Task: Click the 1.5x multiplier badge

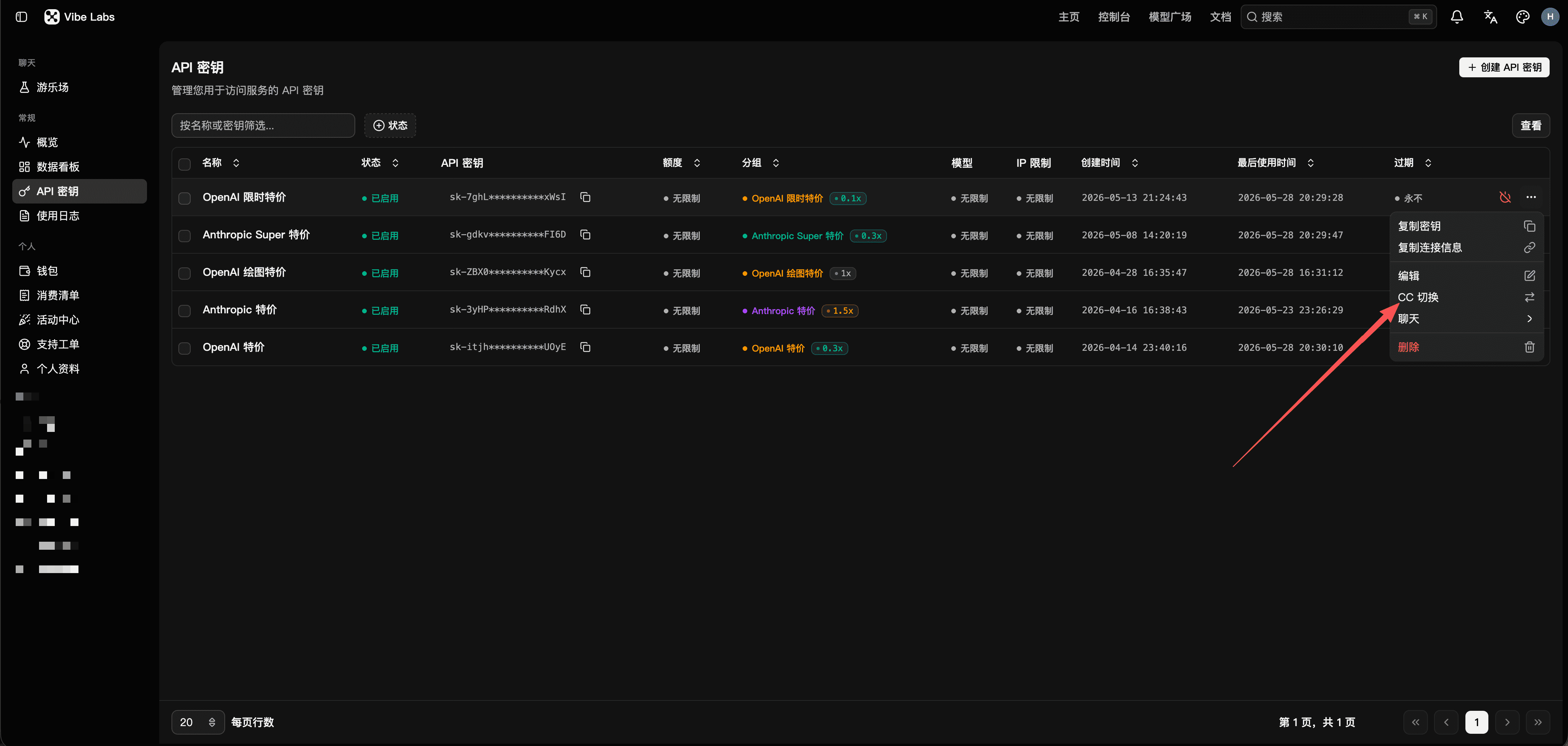Action: (840, 311)
